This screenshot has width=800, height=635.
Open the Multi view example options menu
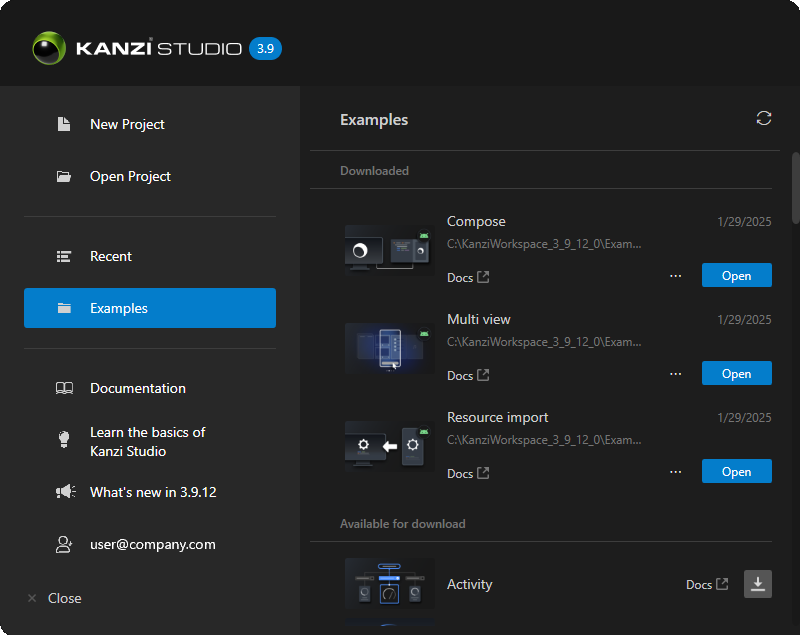(x=675, y=373)
